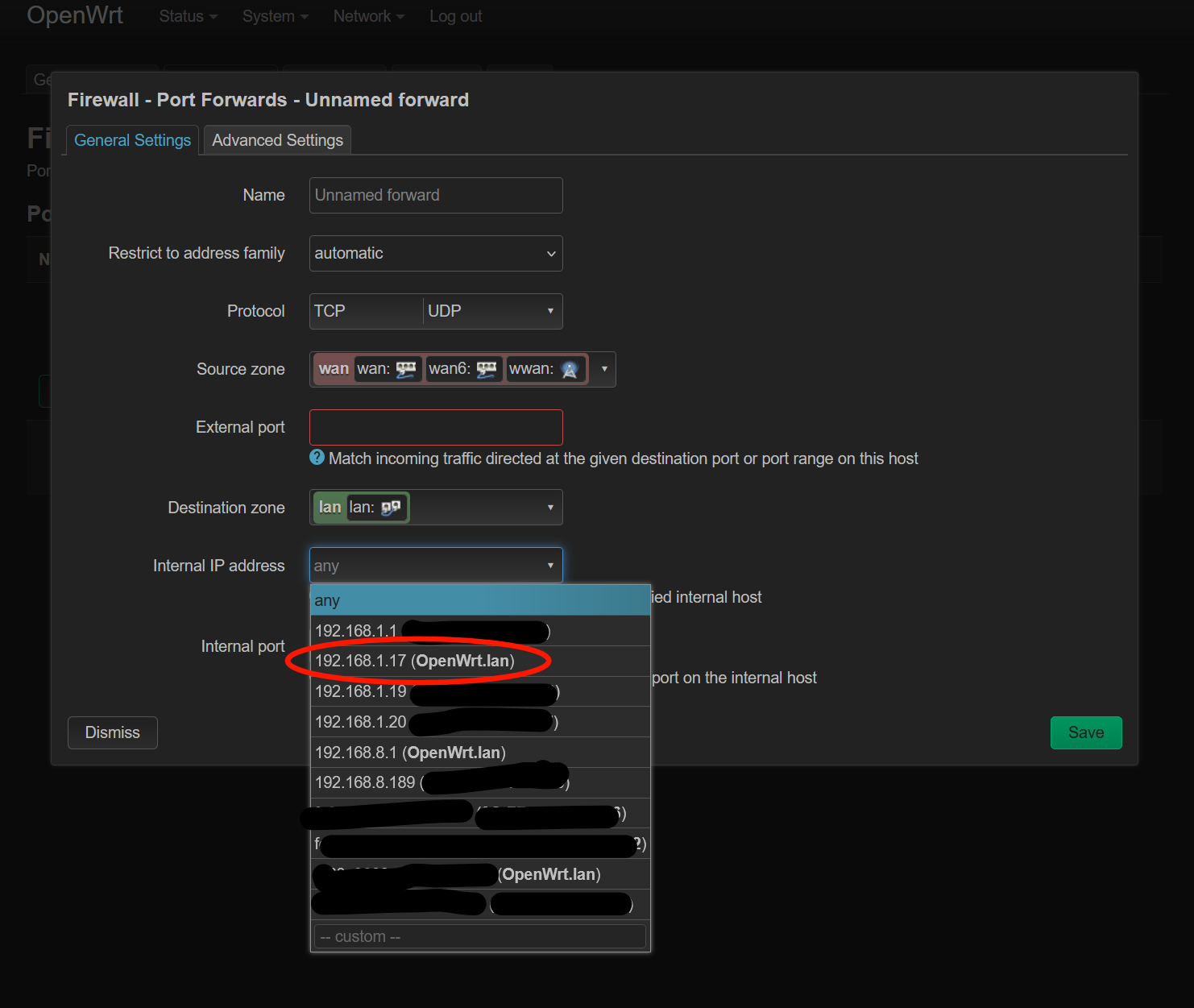Select the 192.168.8.189 entry
The height and width of the screenshot is (1008, 1194).
[480, 782]
